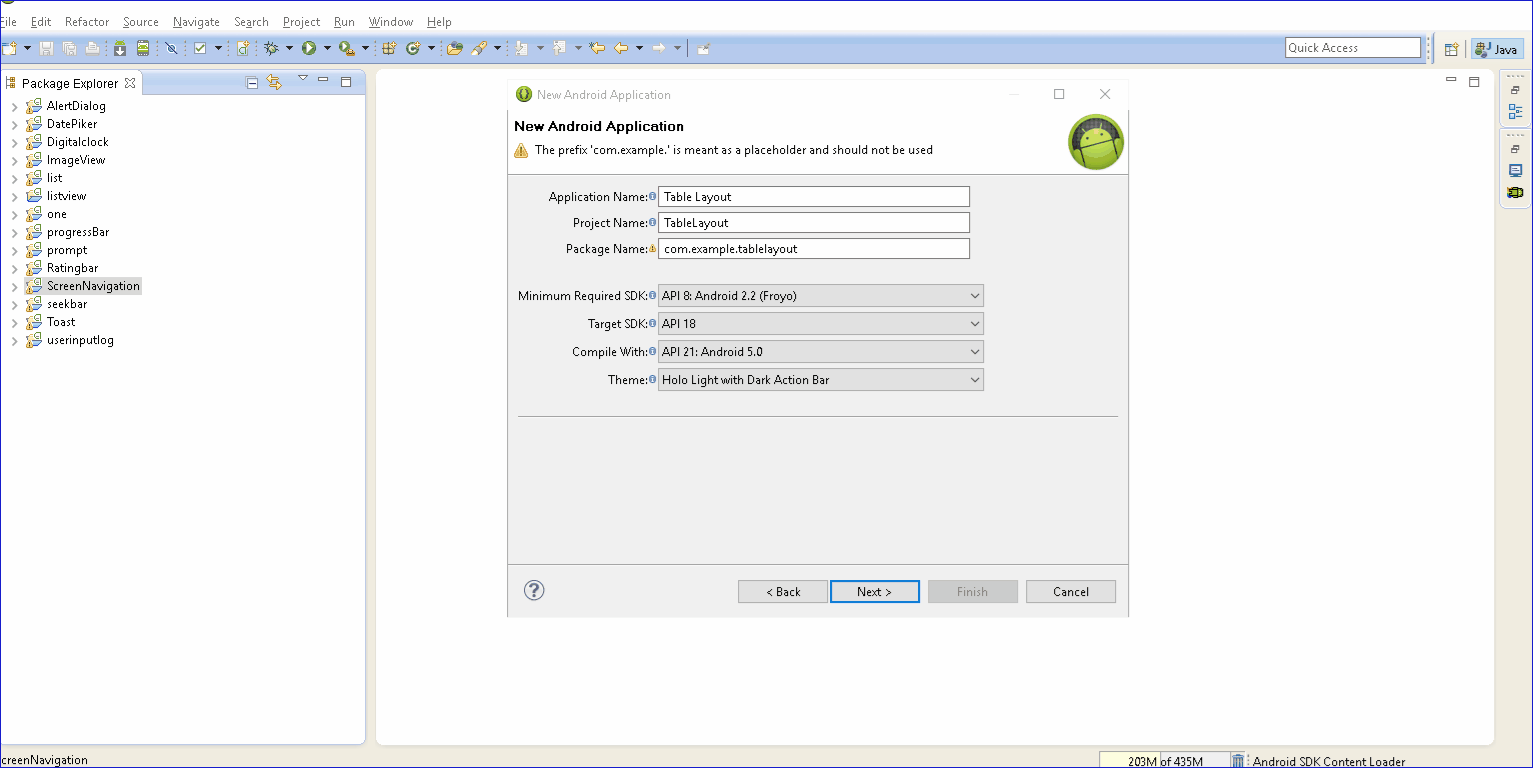Click the Next > button

[x=874, y=592]
